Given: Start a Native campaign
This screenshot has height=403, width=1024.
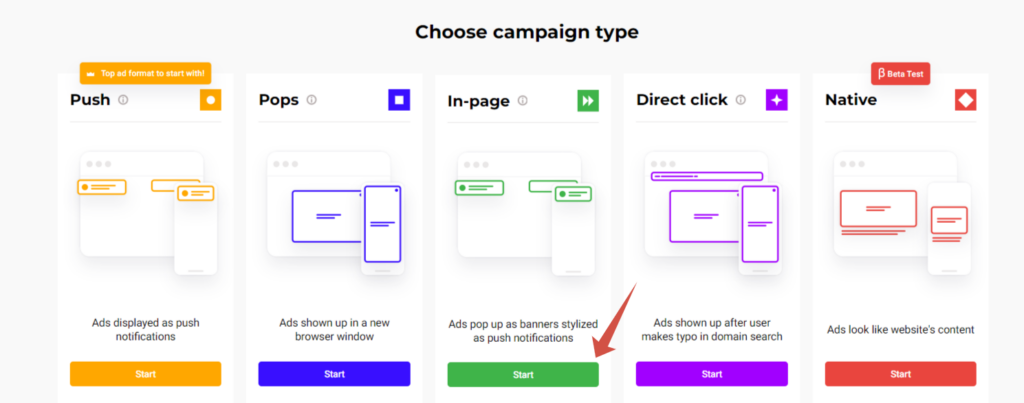Looking at the screenshot, I should coord(901,374).
